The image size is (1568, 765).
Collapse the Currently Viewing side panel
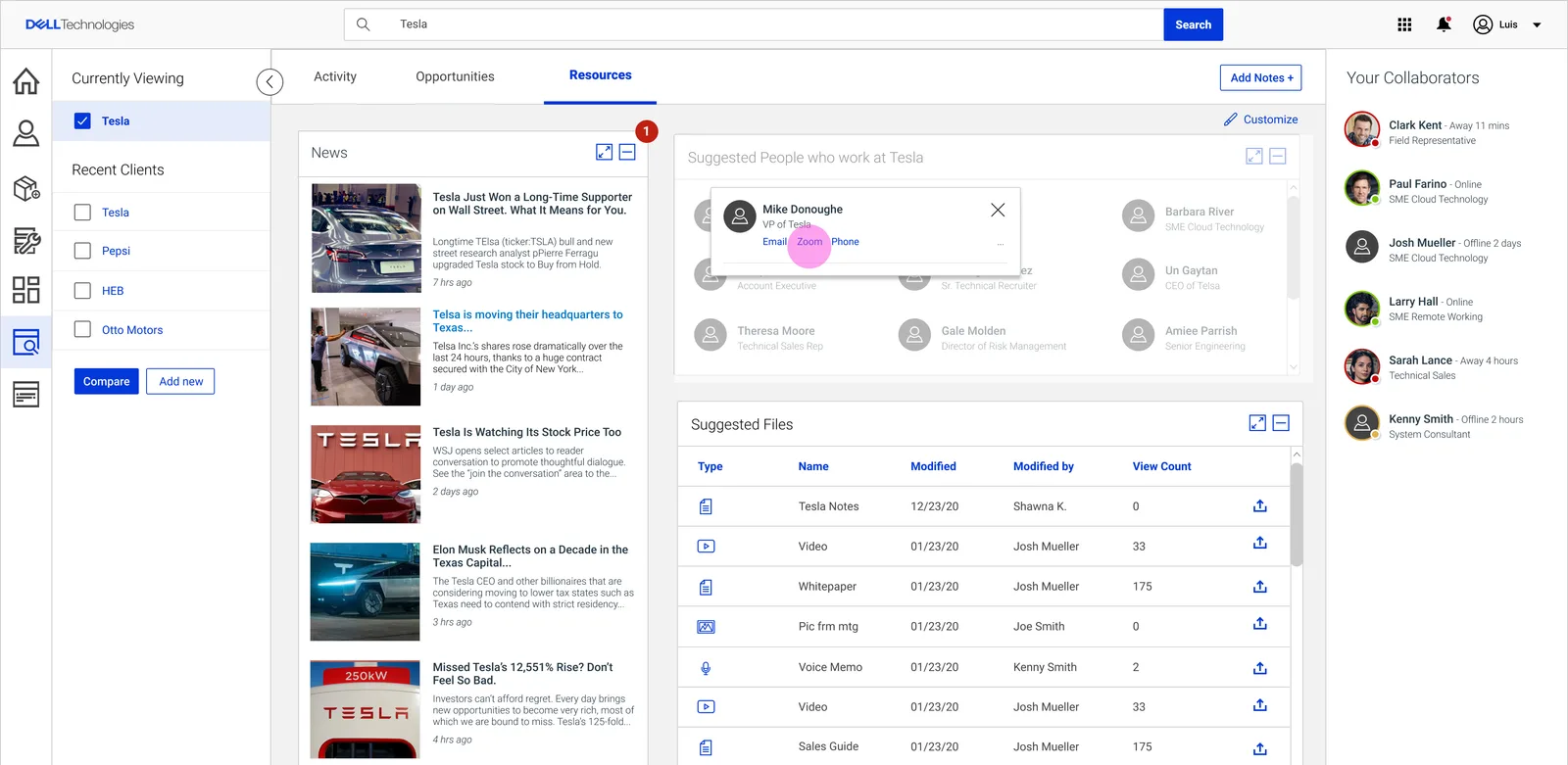[269, 82]
